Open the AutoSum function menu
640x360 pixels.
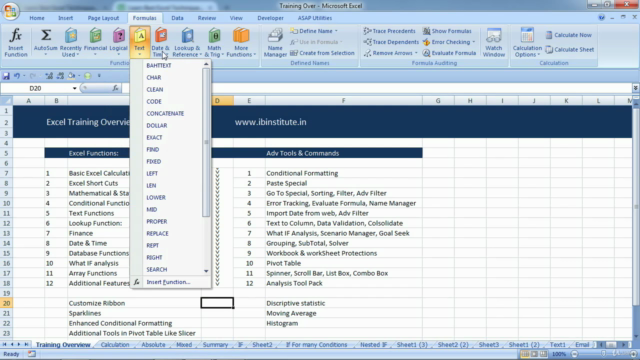point(46,42)
